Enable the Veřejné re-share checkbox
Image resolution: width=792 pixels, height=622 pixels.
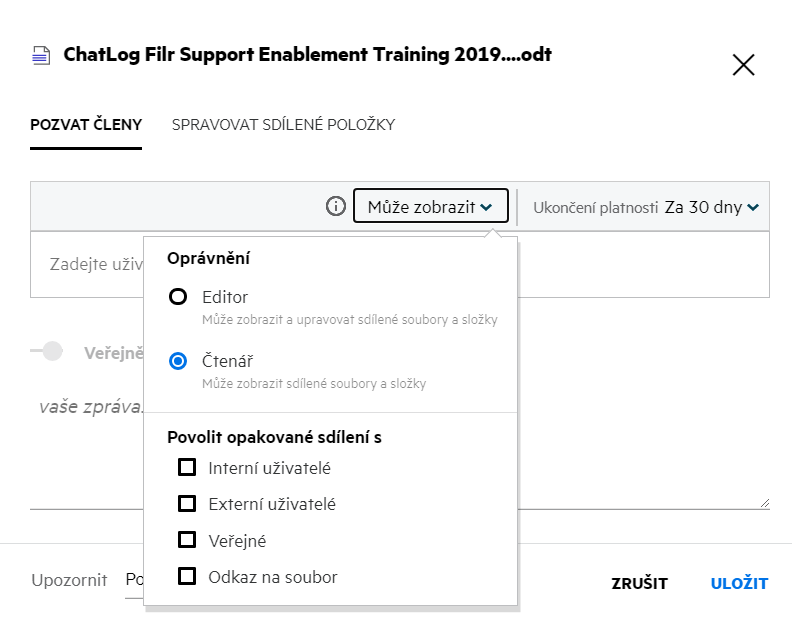186,540
